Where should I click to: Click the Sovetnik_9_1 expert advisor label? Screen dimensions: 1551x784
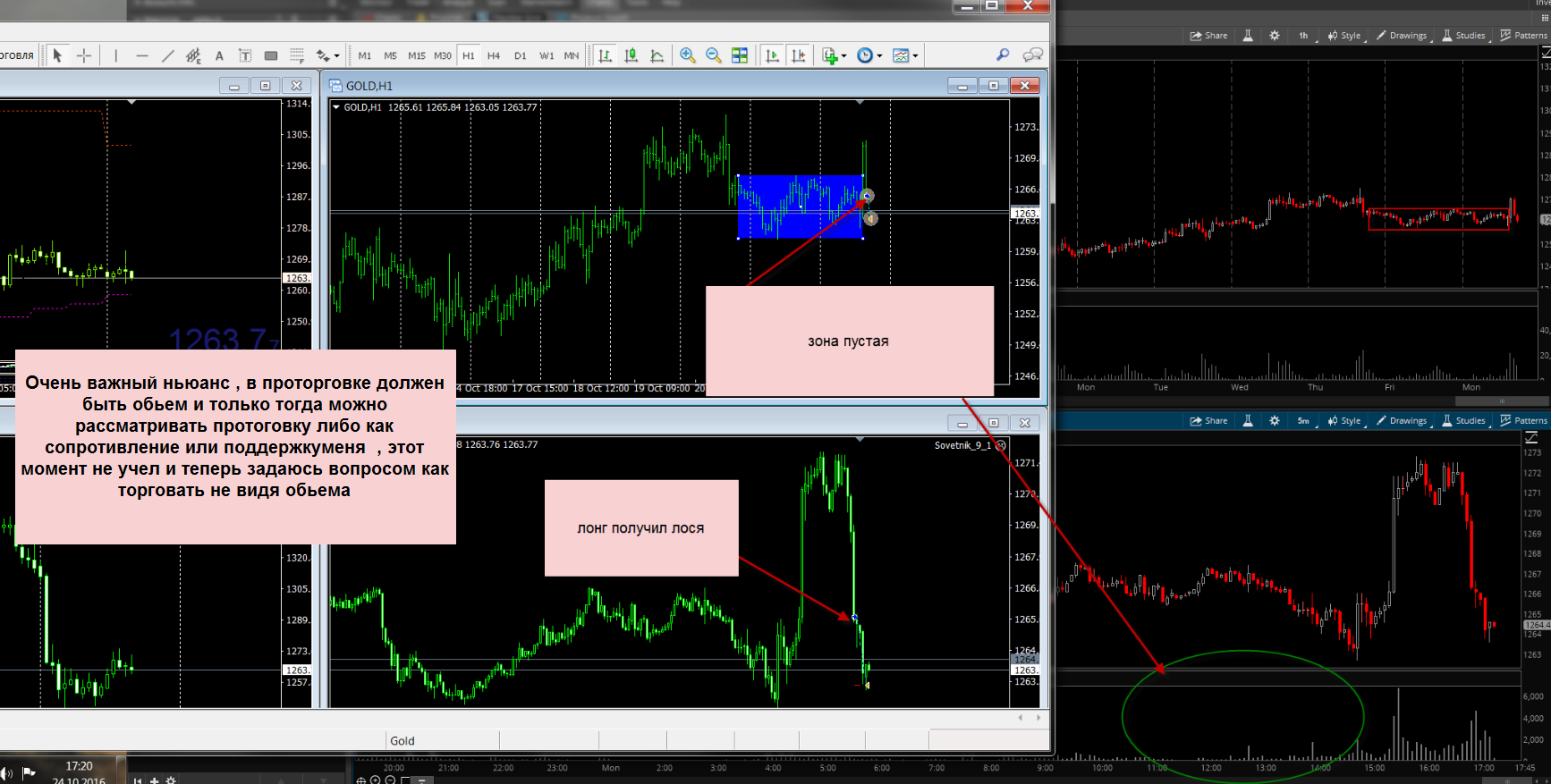point(963,445)
